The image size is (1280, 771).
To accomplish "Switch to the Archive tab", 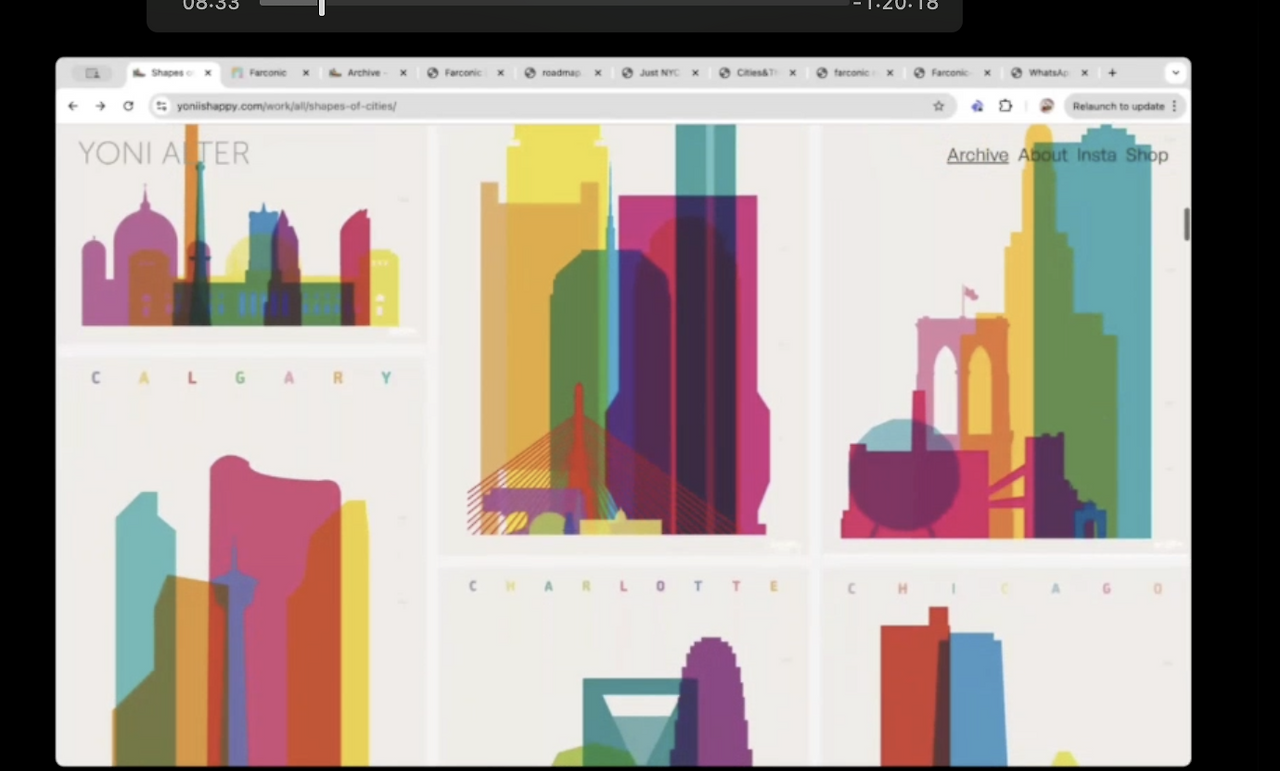I will 366,73.
